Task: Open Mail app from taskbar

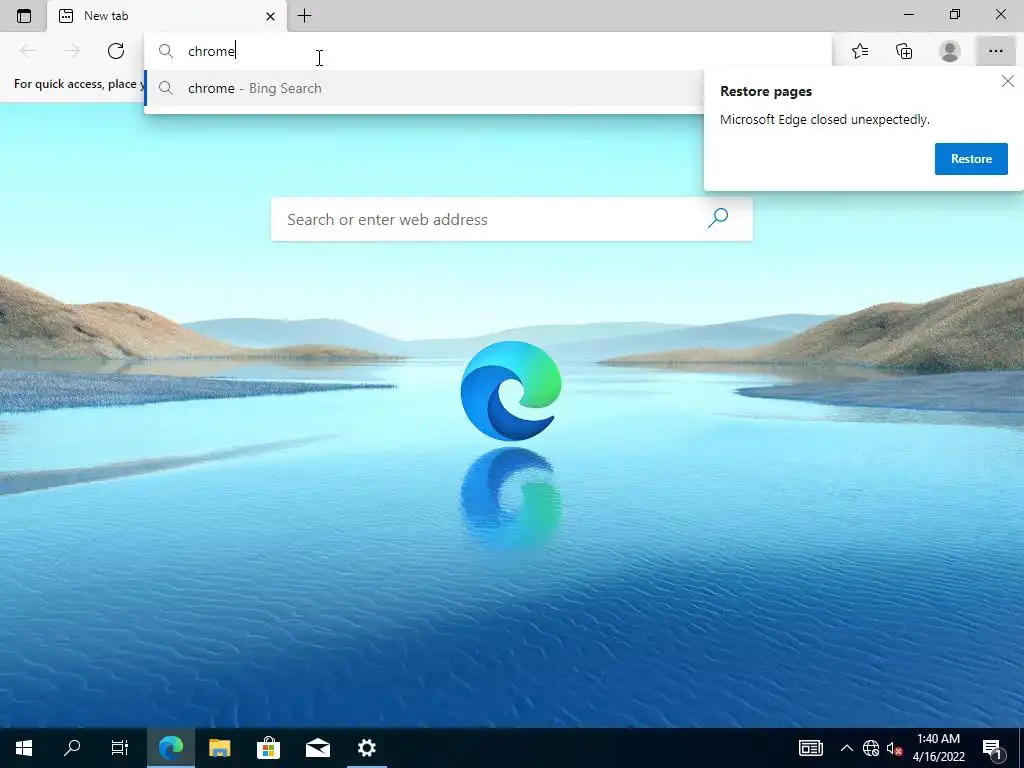Action: (317, 748)
